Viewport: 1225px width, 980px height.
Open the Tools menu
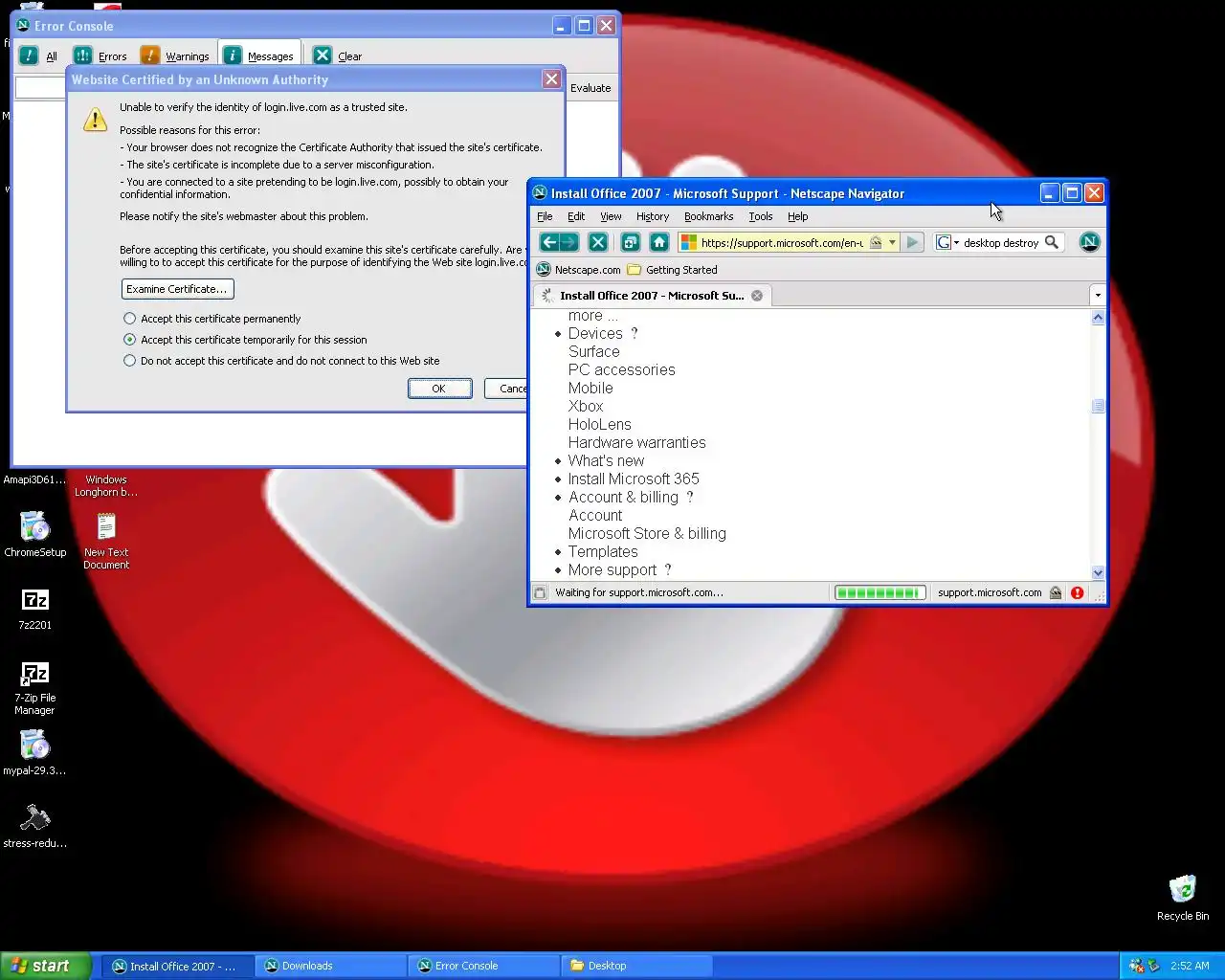[761, 216]
